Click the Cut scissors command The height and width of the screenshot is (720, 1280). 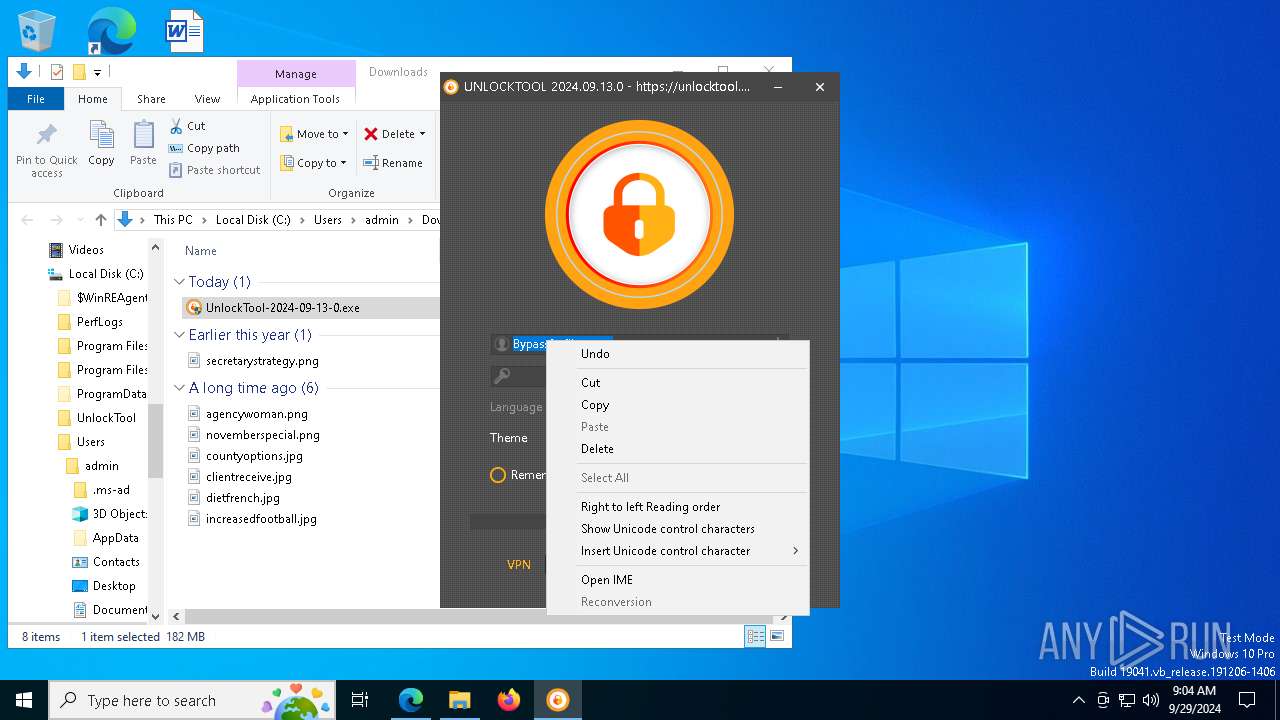coord(187,126)
